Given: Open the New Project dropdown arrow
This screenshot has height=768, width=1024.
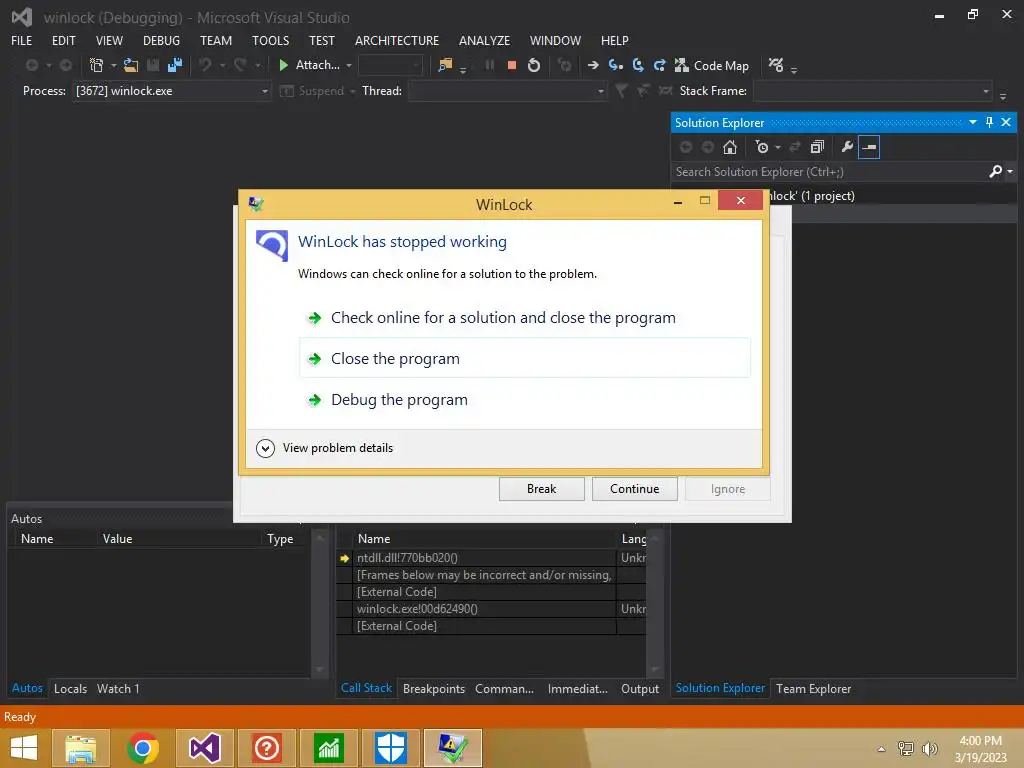Looking at the screenshot, I should click(114, 65).
